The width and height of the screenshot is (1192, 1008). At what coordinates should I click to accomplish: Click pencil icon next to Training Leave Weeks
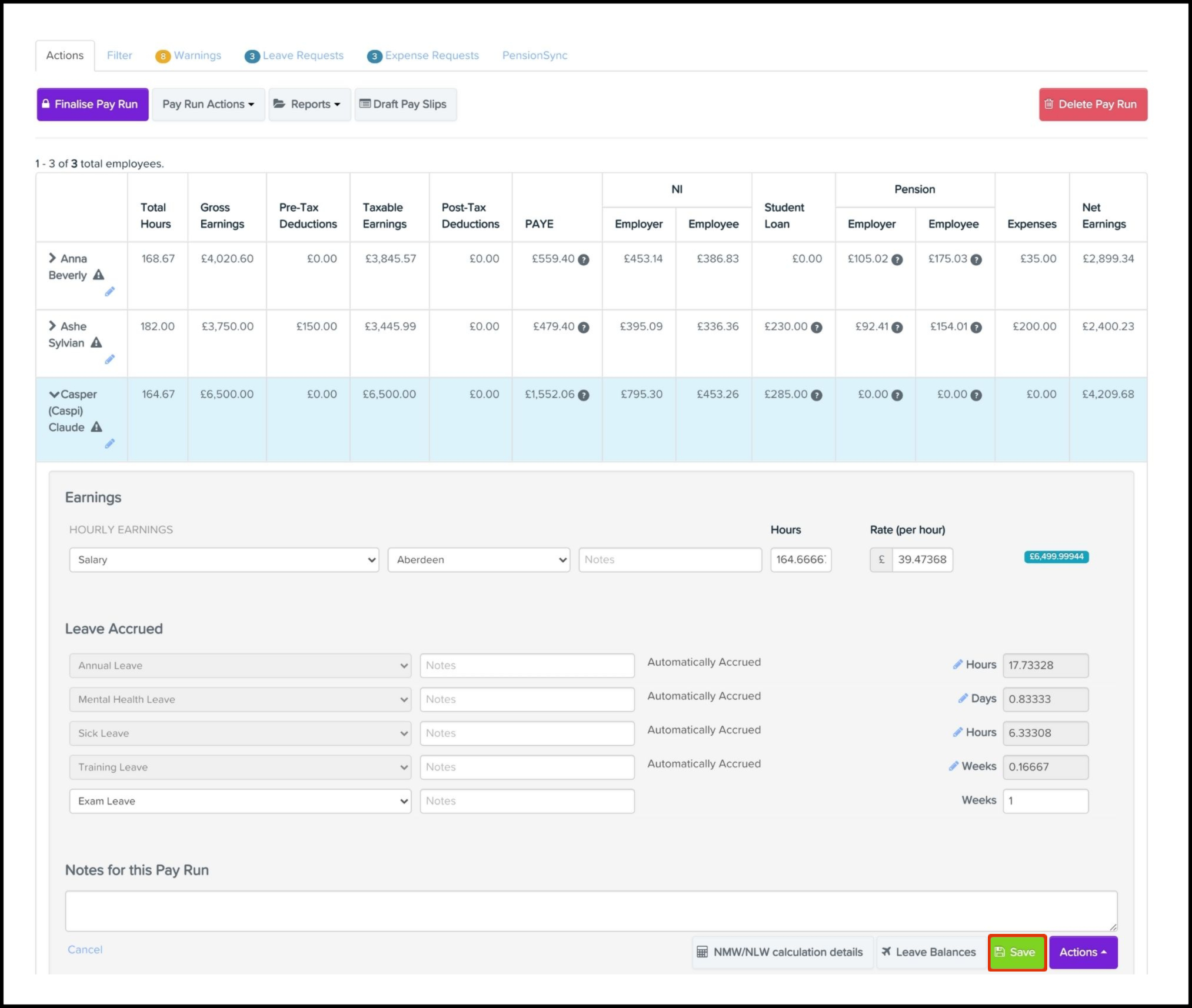coord(953,766)
